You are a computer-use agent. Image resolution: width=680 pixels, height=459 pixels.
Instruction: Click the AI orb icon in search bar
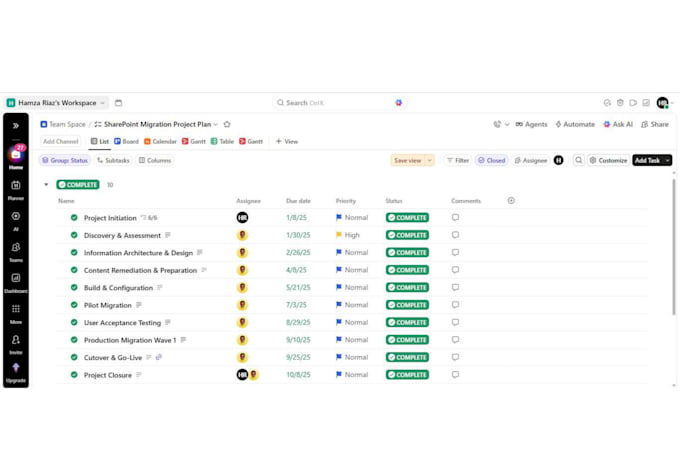pos(399,103)
